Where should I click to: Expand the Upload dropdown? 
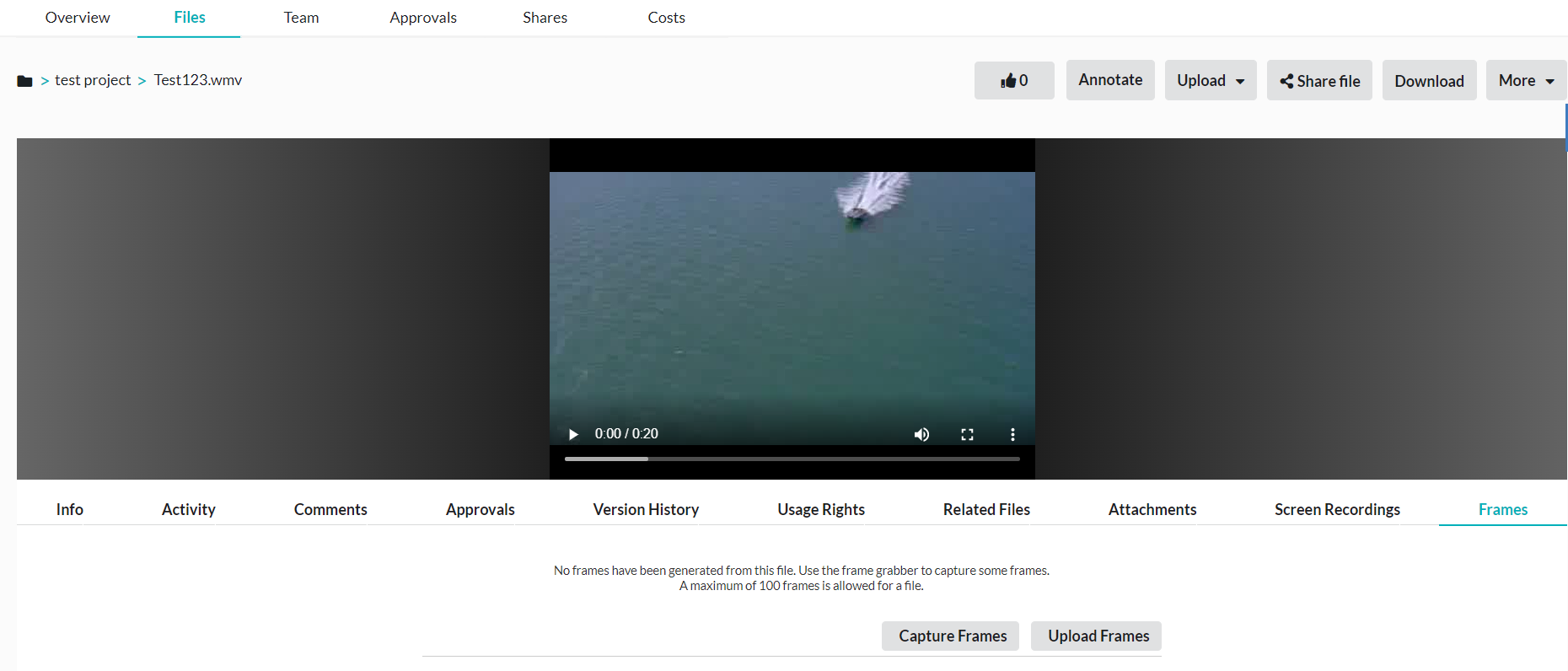1210,81
